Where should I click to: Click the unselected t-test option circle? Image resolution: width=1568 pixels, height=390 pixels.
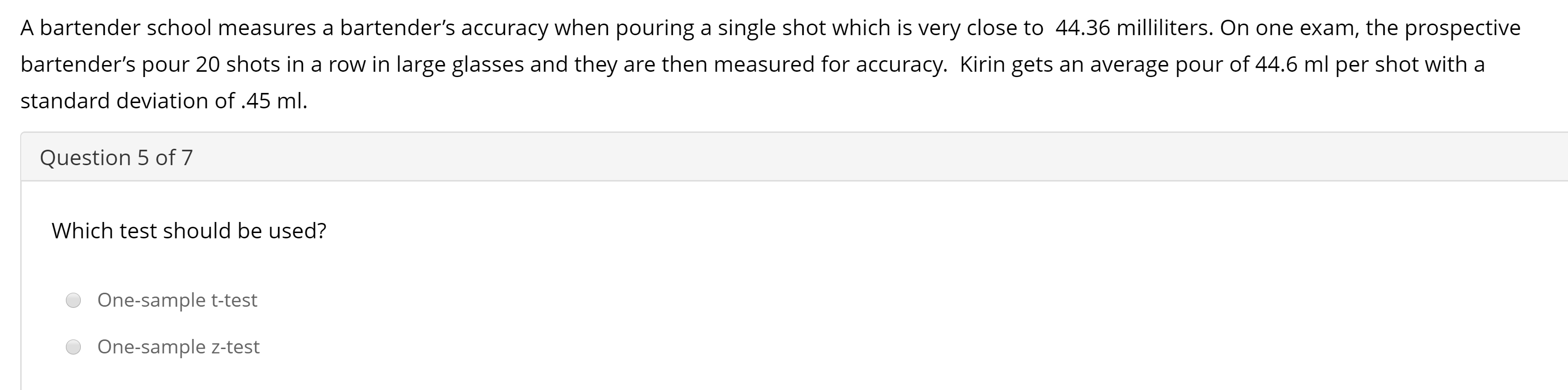coord(74,300)
